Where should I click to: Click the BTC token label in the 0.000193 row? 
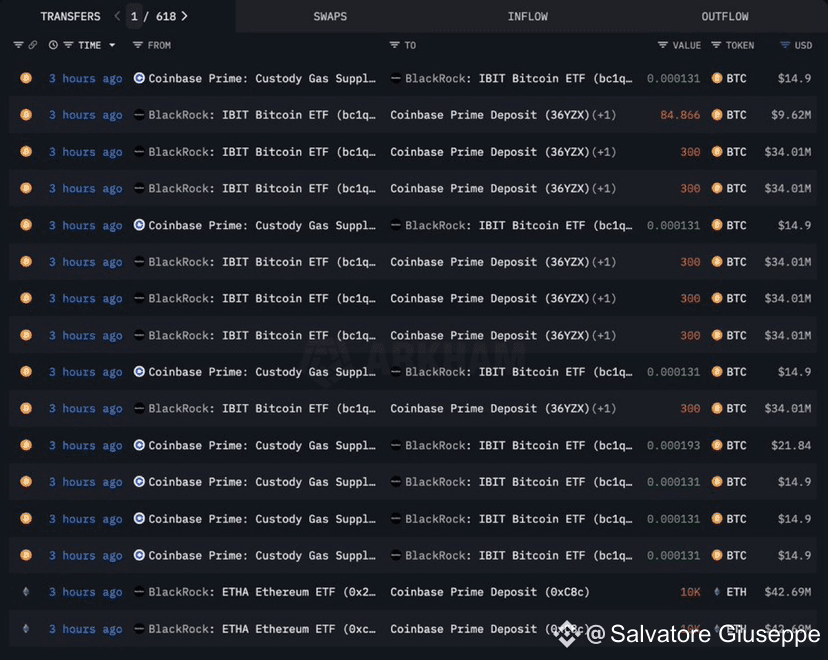click(x=736, y=446)
